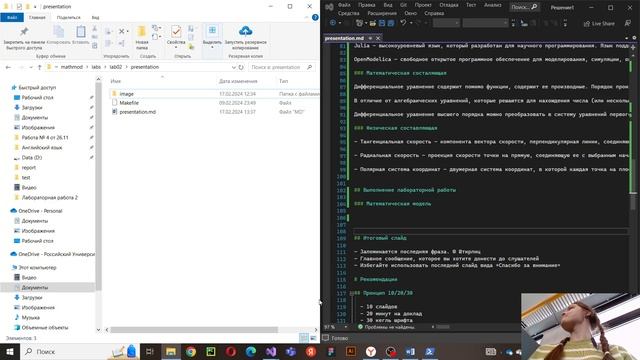Open the zoom level 97% dropdown

point(346,327)
